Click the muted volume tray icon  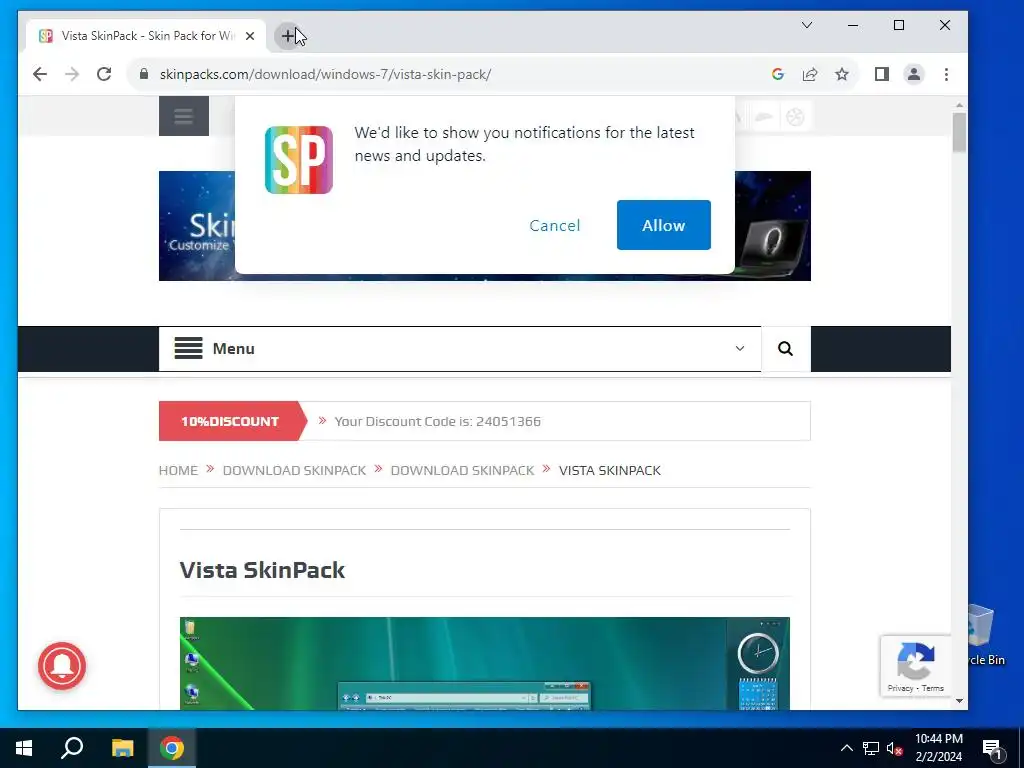pos(895,748)
